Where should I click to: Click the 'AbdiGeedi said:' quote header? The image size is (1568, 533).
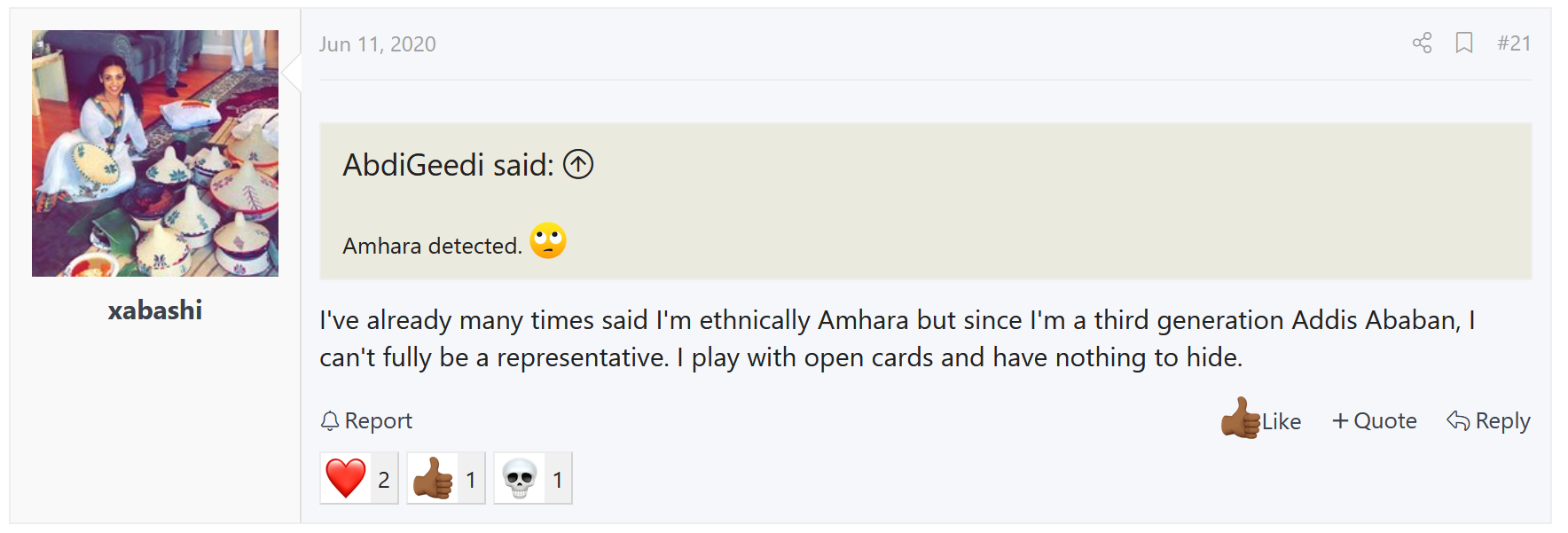coord(448,165)
